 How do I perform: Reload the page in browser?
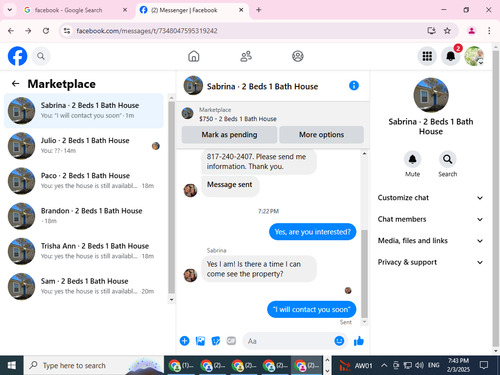click(x=46, y=31)
